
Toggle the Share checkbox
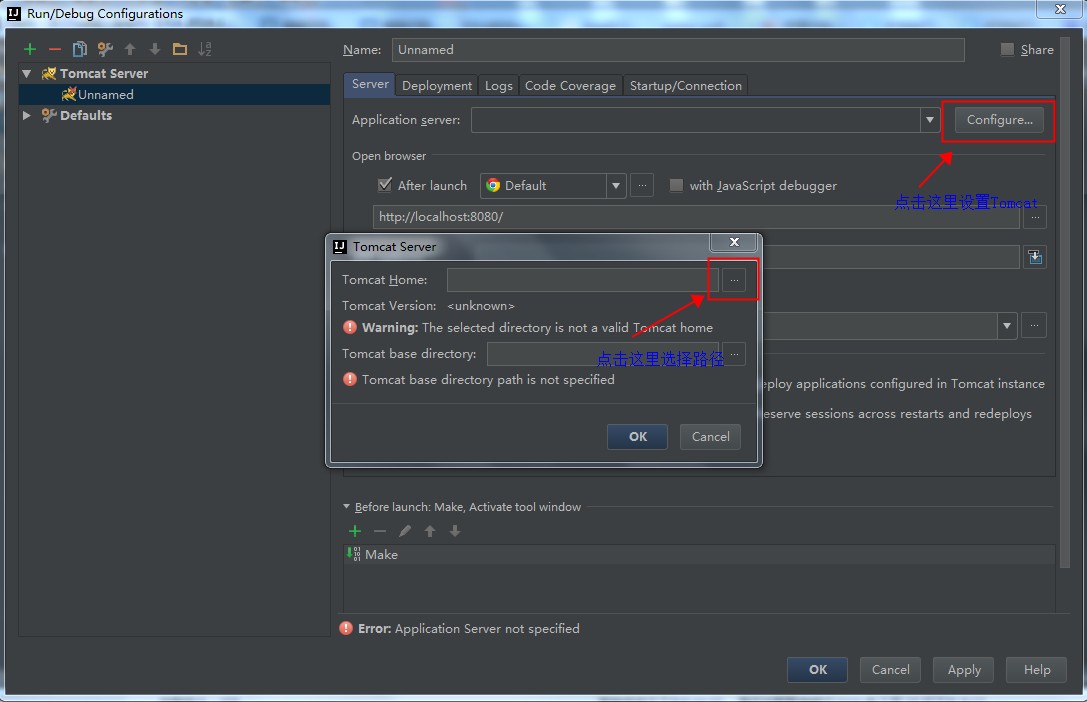click(x=1007, y=49)
